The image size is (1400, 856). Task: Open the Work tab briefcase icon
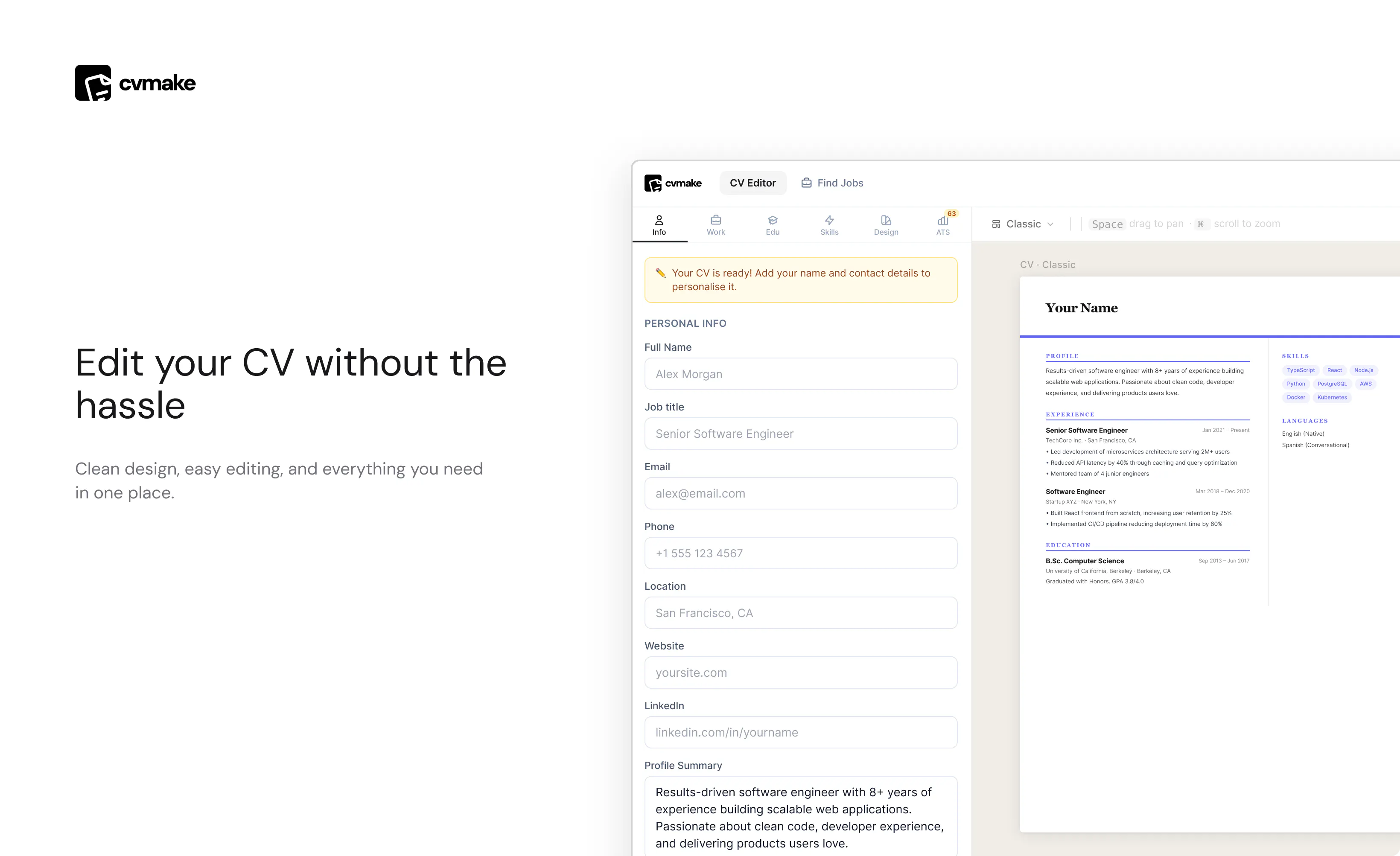coord(716,220)
